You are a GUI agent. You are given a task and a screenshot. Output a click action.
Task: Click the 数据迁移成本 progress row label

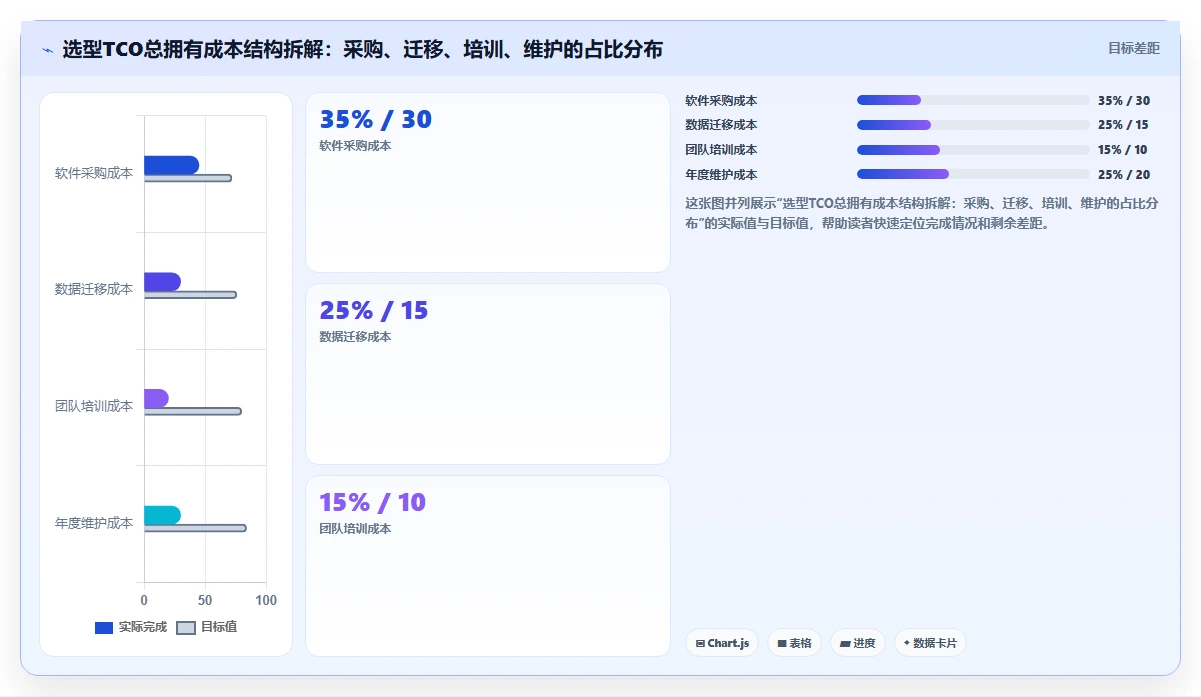[721, 125]
